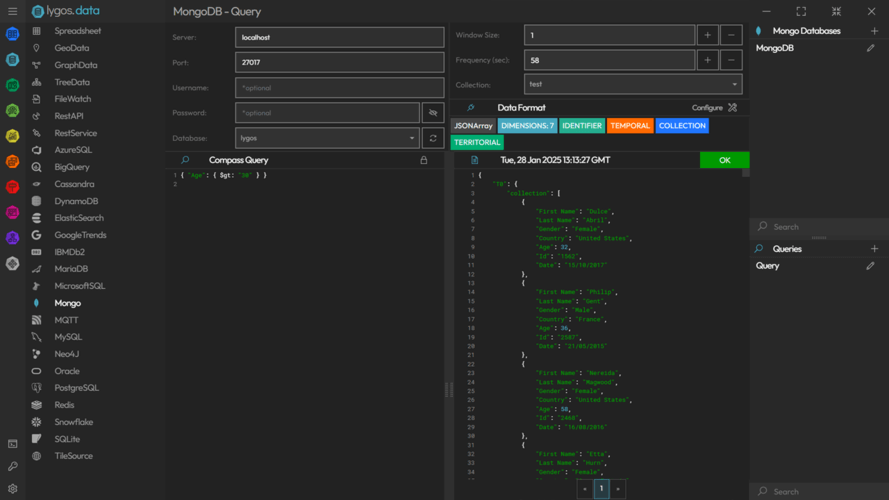Increase the Frequency value
The image size is (889, 500).
[x=708, y=60]
